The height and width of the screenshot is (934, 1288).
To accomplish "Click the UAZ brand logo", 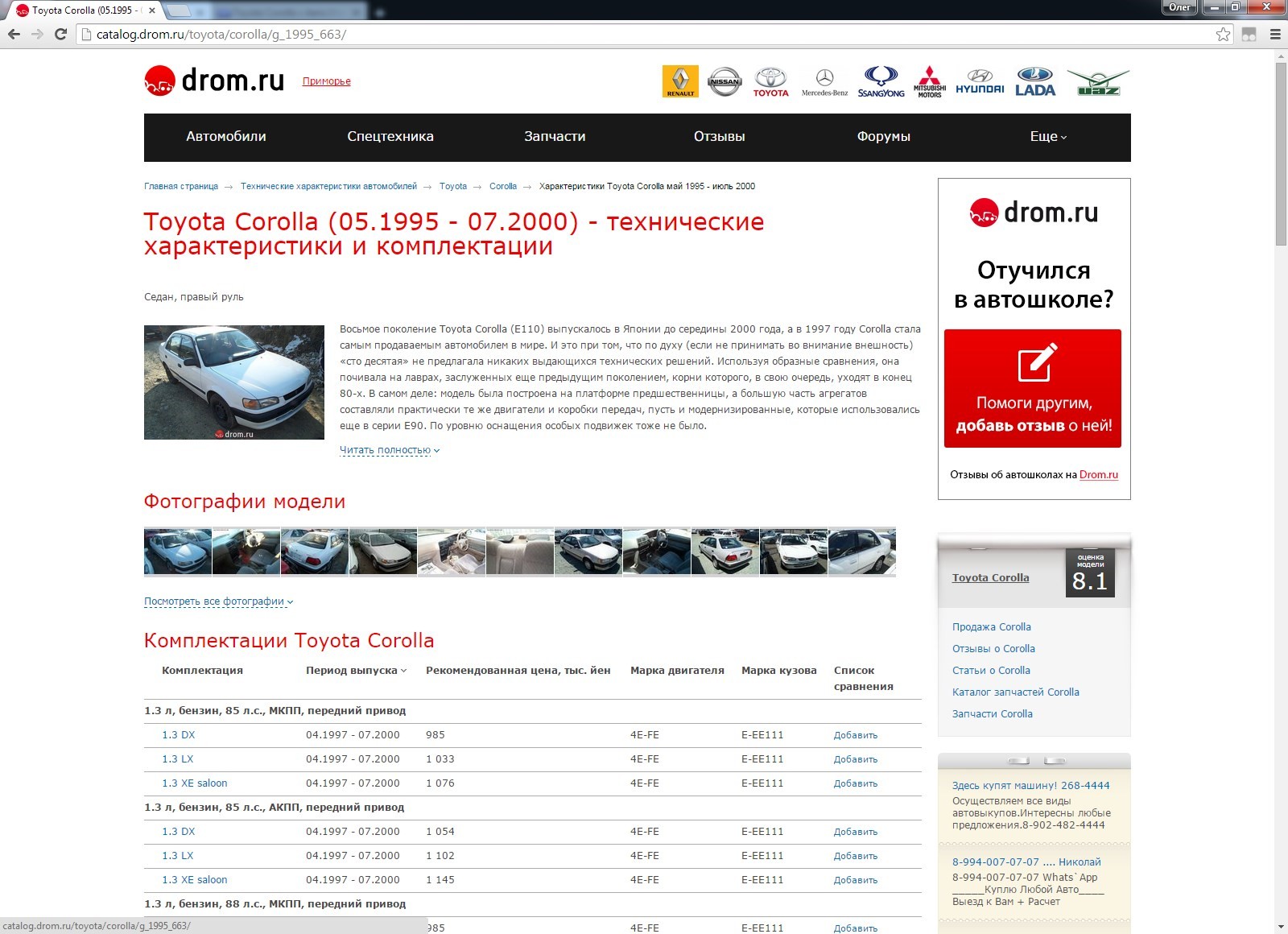I will click(x=1098, y=81).
